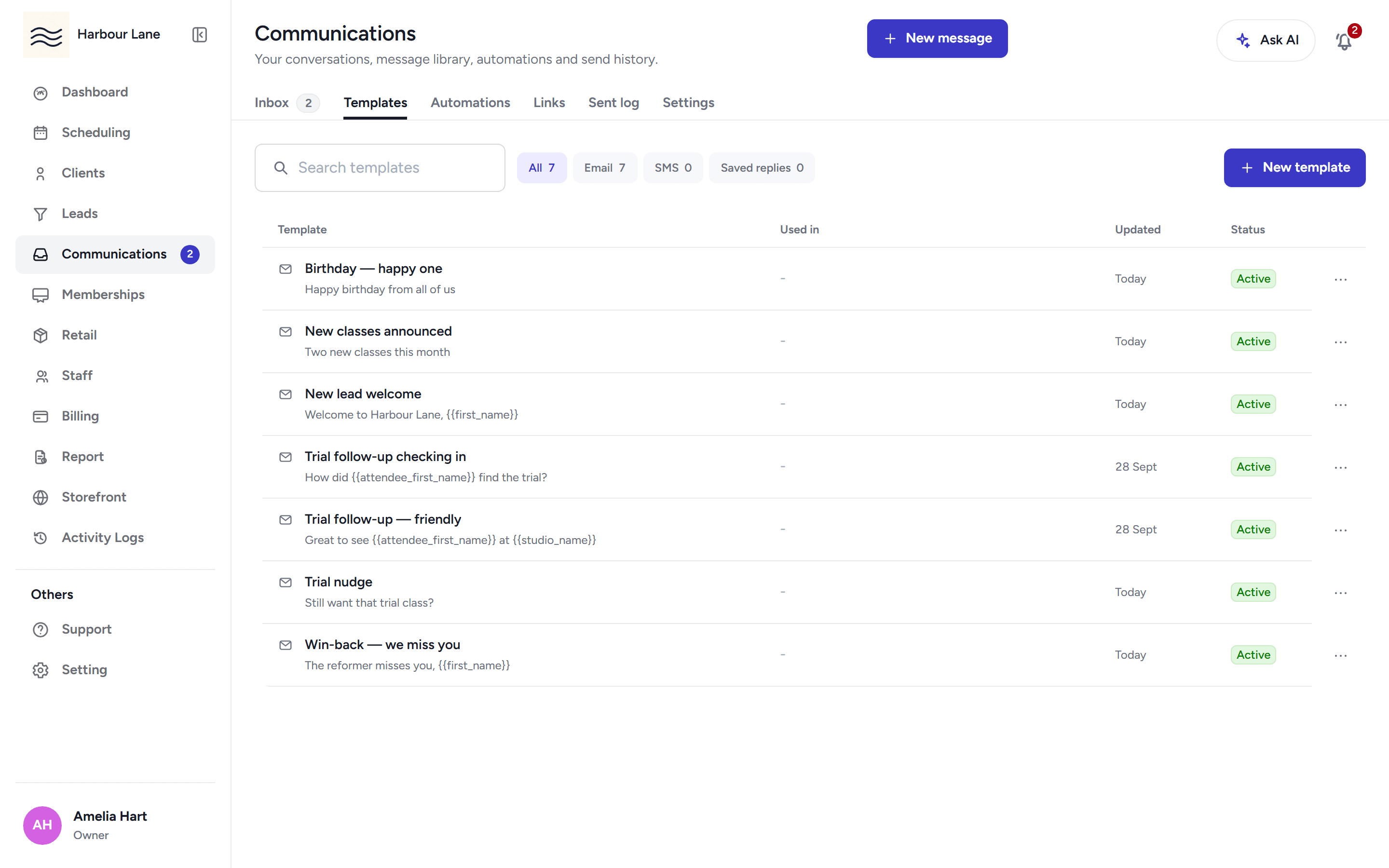Open Dashboard from the sidebar
Screen dimensions: 1389x868
[x=115, y=93]
